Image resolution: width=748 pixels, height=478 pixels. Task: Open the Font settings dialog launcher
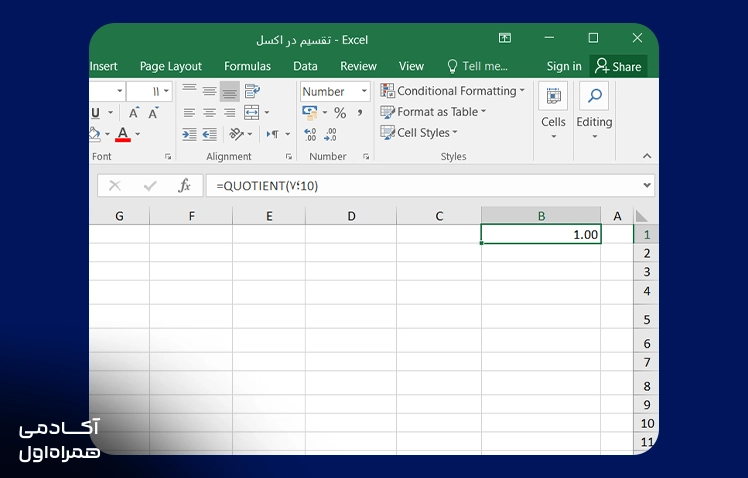167,156
